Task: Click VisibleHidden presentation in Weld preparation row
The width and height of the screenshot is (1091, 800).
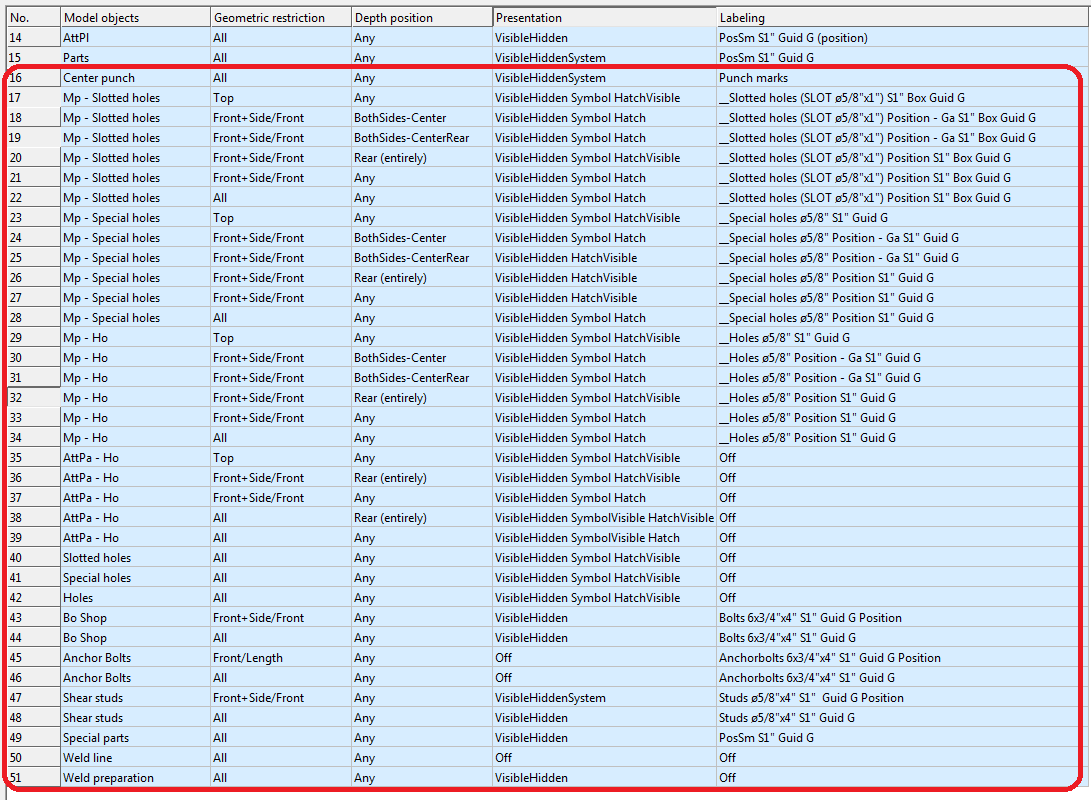Action: coord(605,778)
